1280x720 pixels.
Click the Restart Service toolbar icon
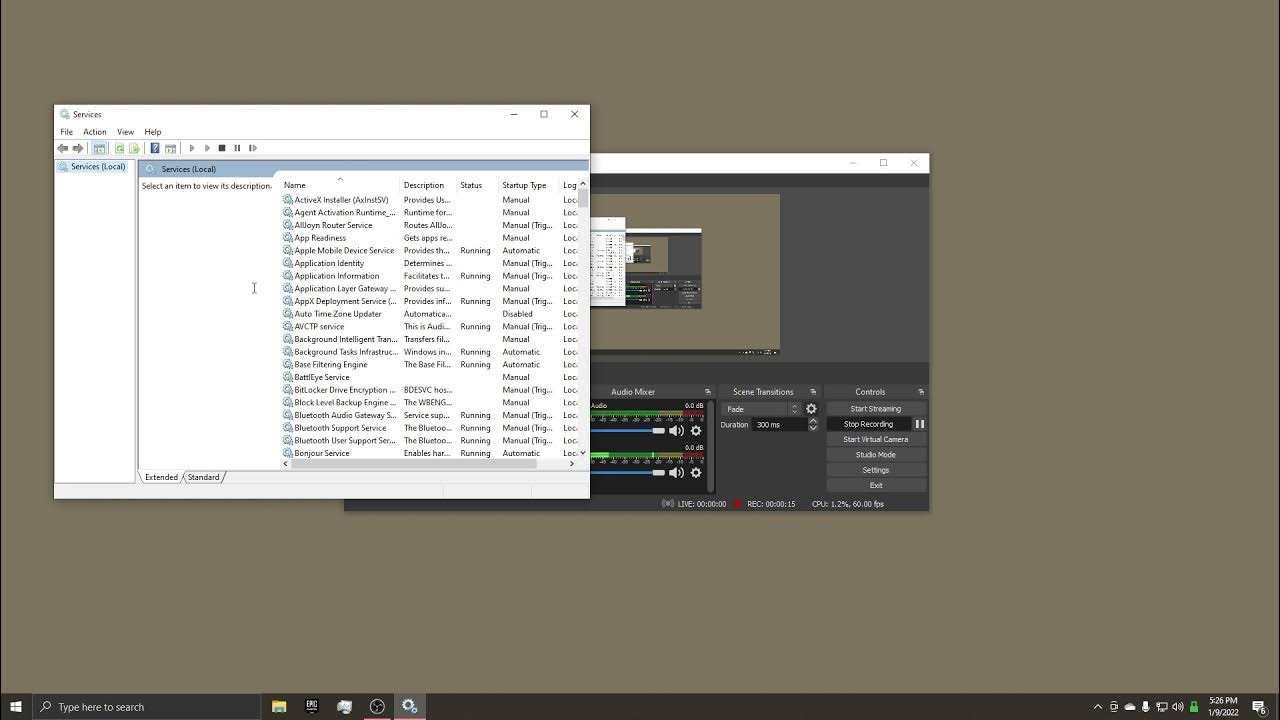point(253,148)
